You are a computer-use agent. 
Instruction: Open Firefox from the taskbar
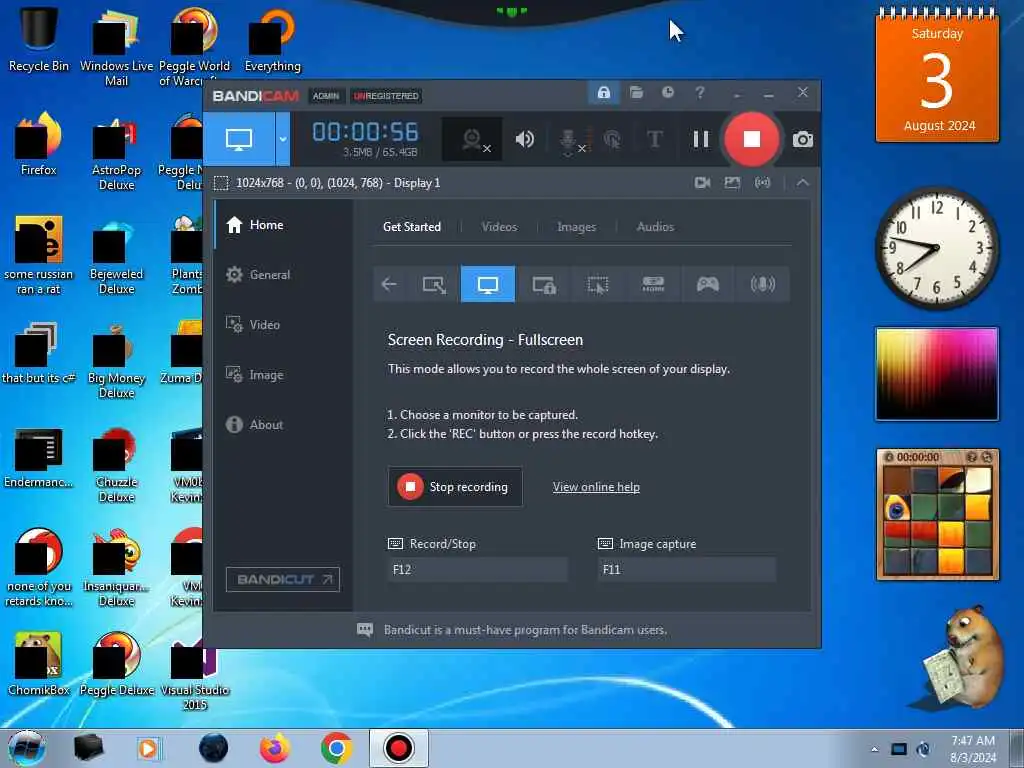[275, 749]
